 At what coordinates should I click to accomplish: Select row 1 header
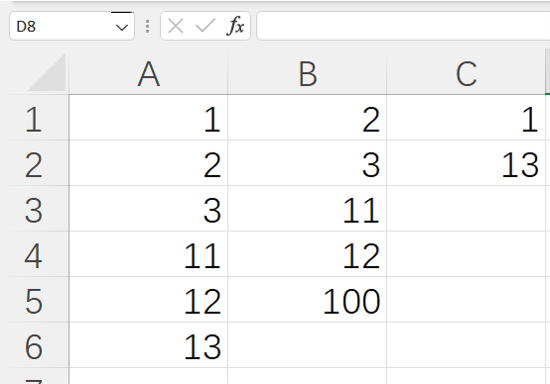pyautogui.click(x=34, y=117)
